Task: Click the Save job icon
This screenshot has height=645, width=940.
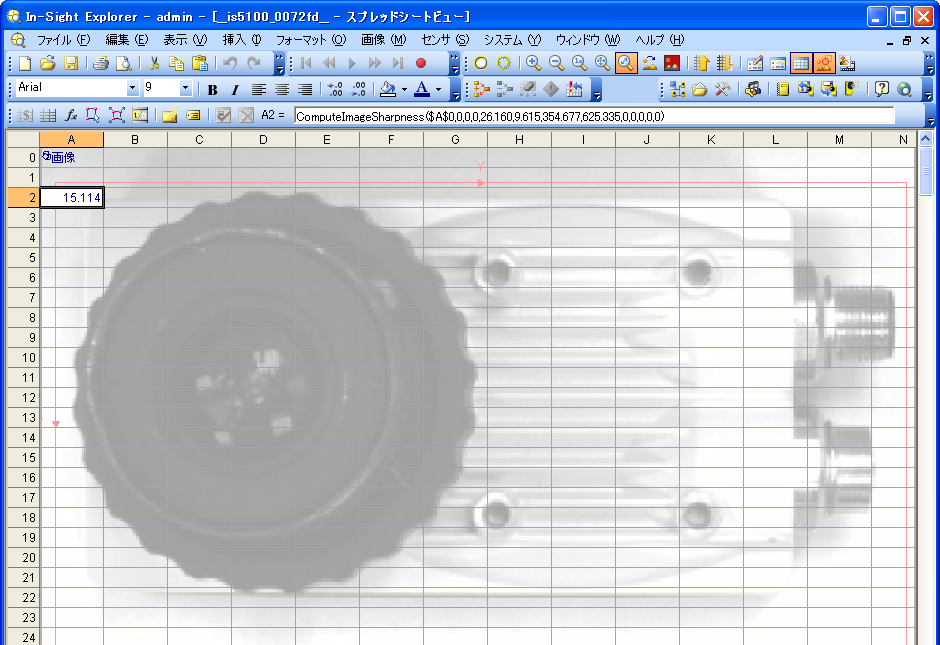Action: pyautogui.click(x=71, y=63)
